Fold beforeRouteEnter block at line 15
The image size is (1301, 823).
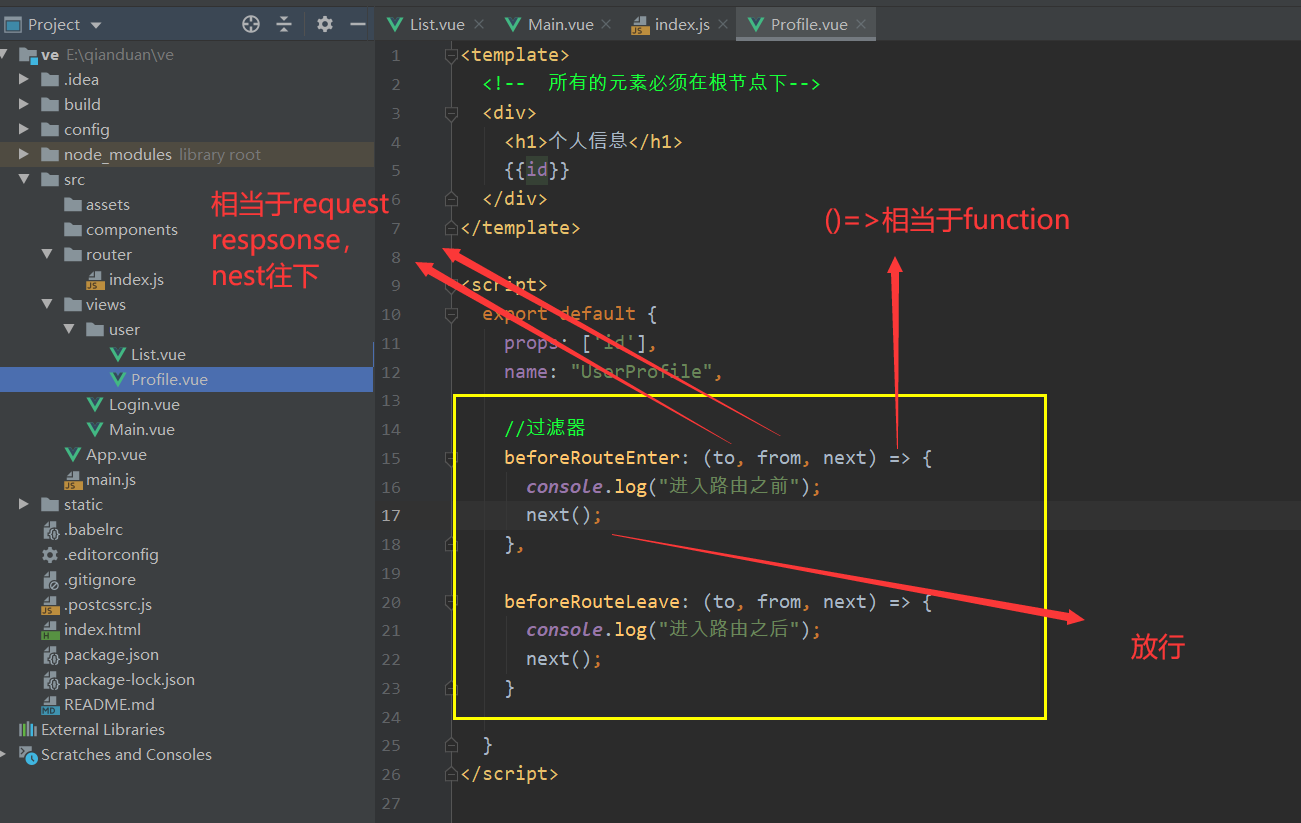[451, 458]
